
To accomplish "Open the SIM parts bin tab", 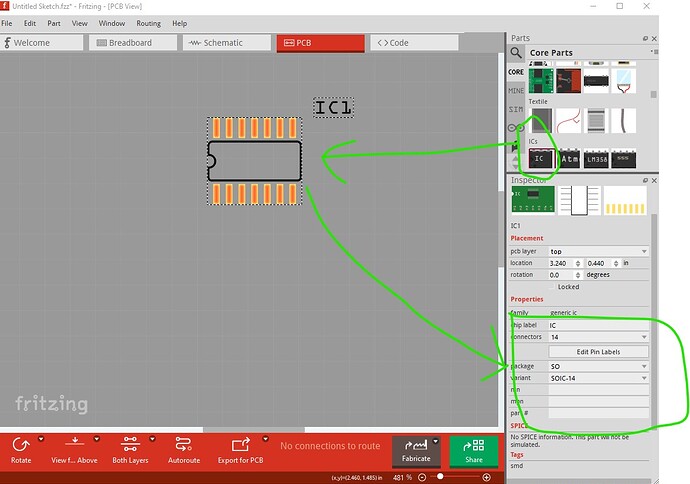I will pos(516,109).
